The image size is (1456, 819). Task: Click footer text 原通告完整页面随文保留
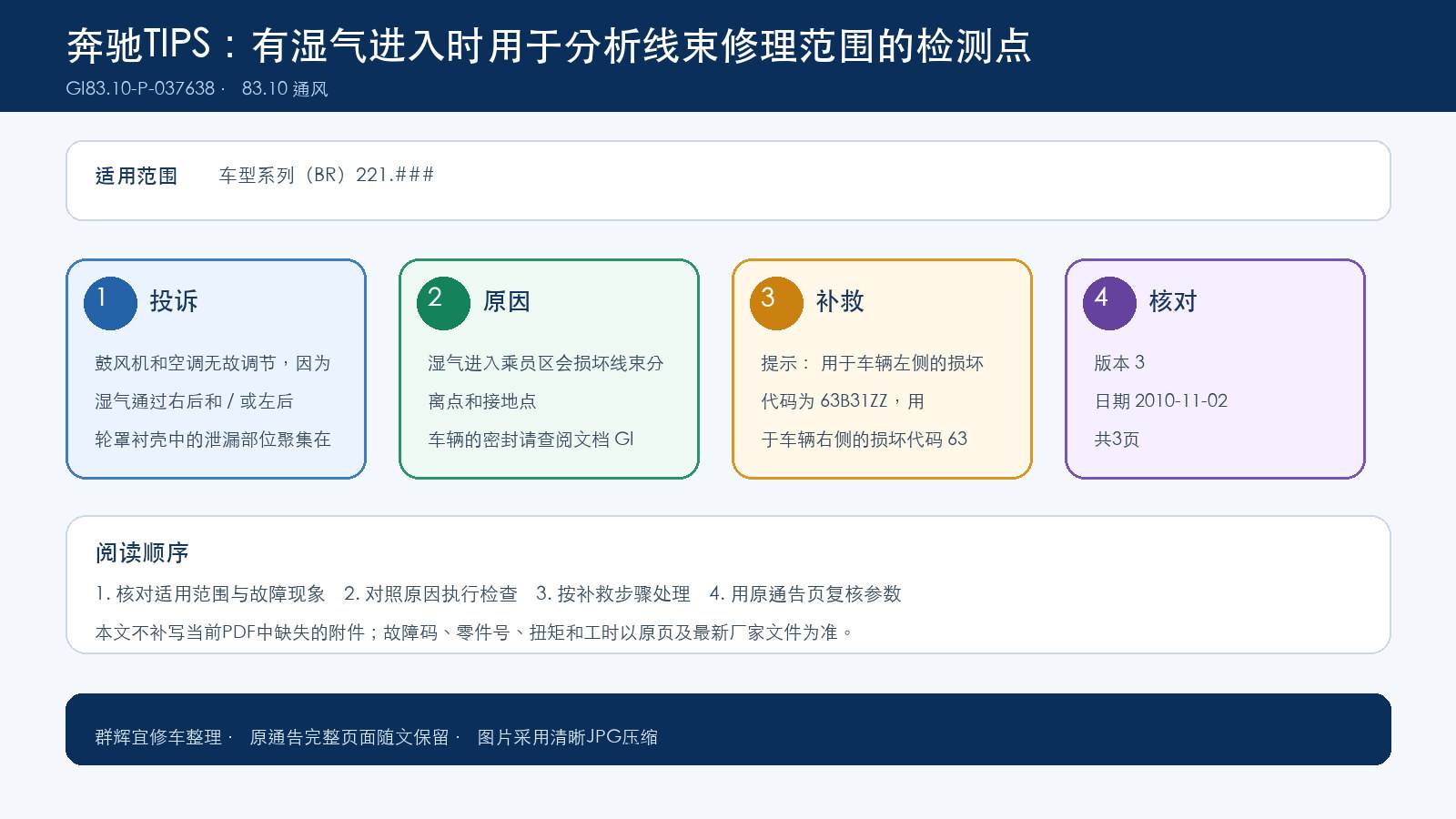coord(349,737)
